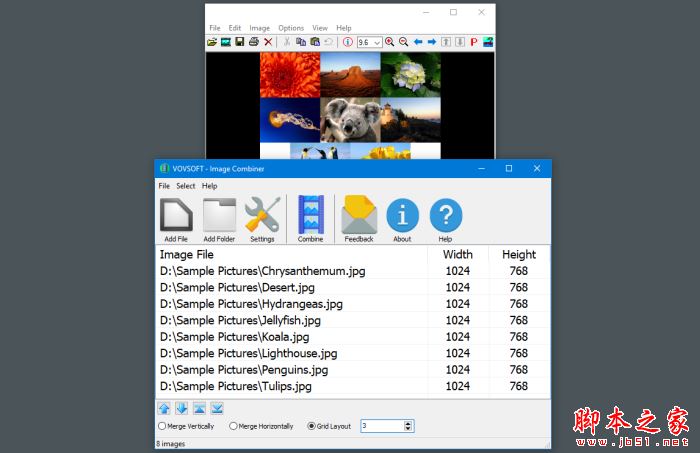
Task: Open the Options menu in viewer window
Action: click(291, 28)
